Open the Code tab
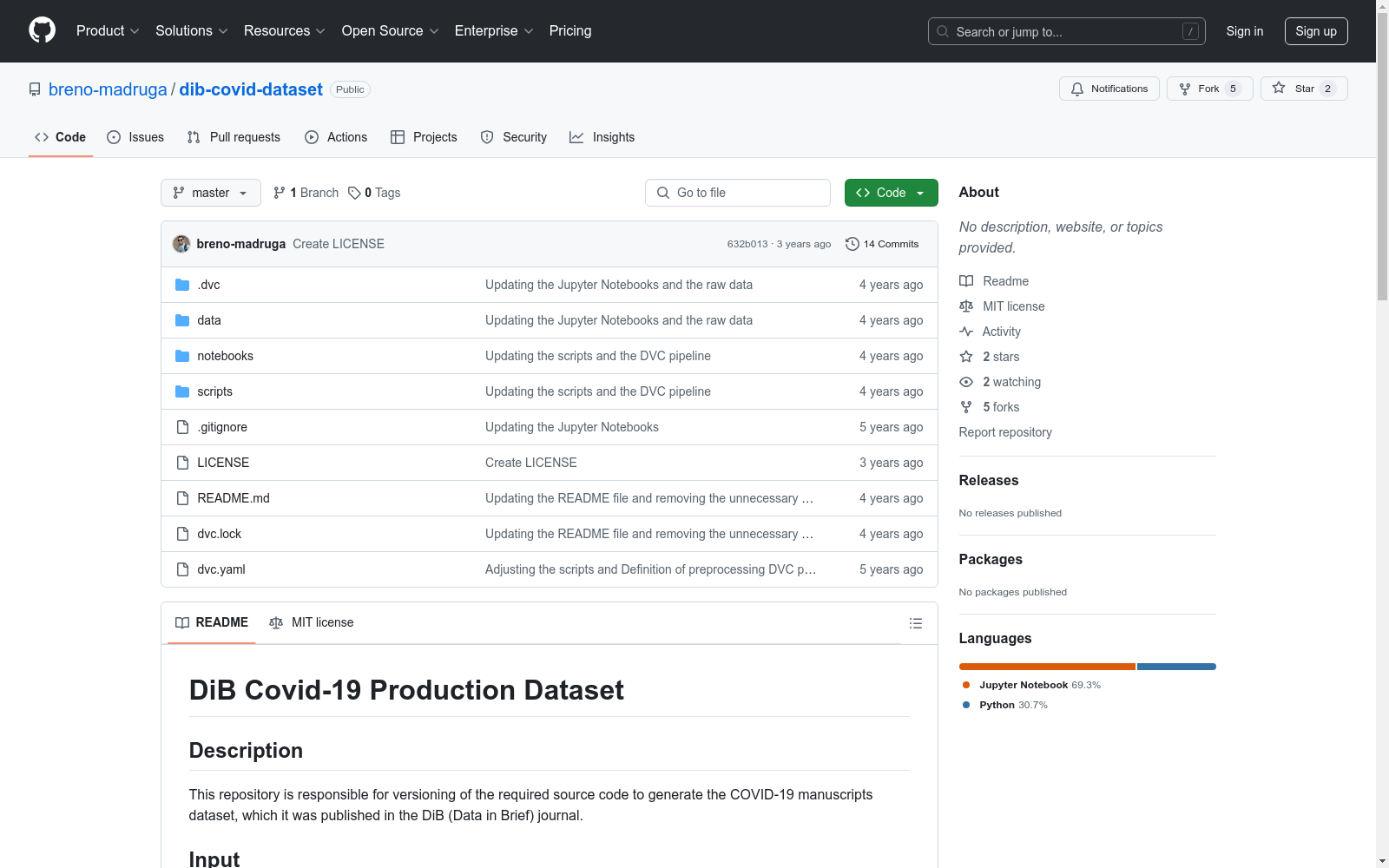This screenshot has width=1389, height=868. [x=61, y=137]
